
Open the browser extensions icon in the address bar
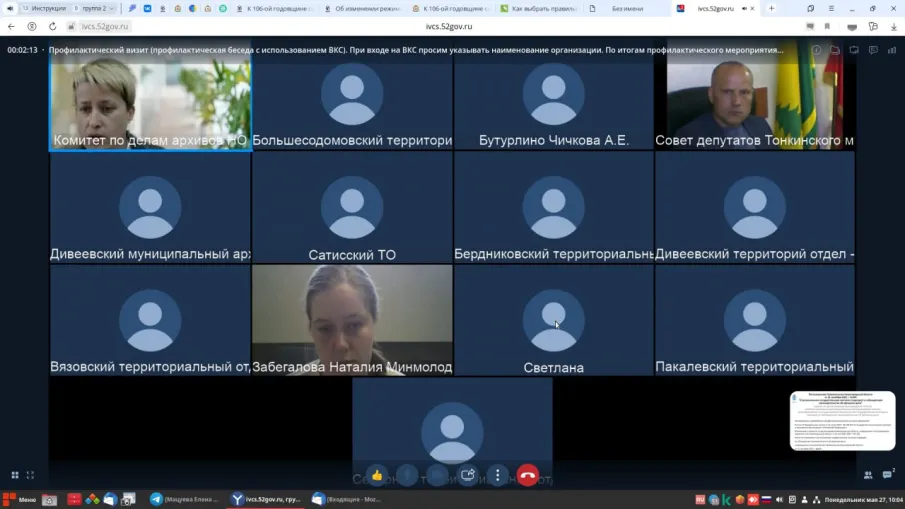click(873, 27)
